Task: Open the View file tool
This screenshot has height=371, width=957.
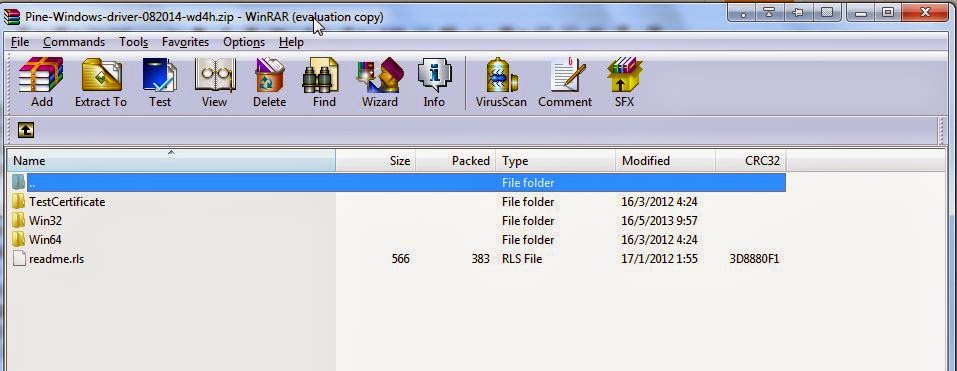Action: click(214, 82)
